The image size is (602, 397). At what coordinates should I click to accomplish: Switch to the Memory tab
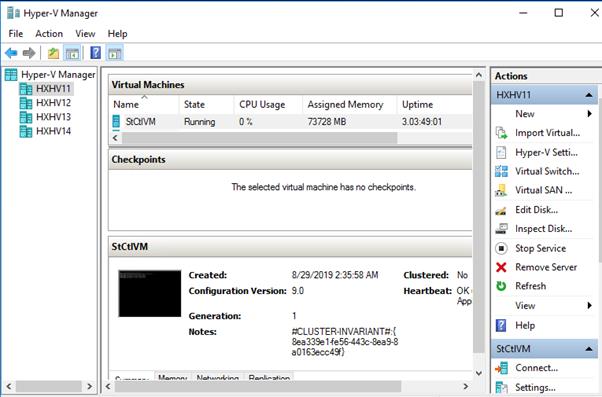click(173, 377)
